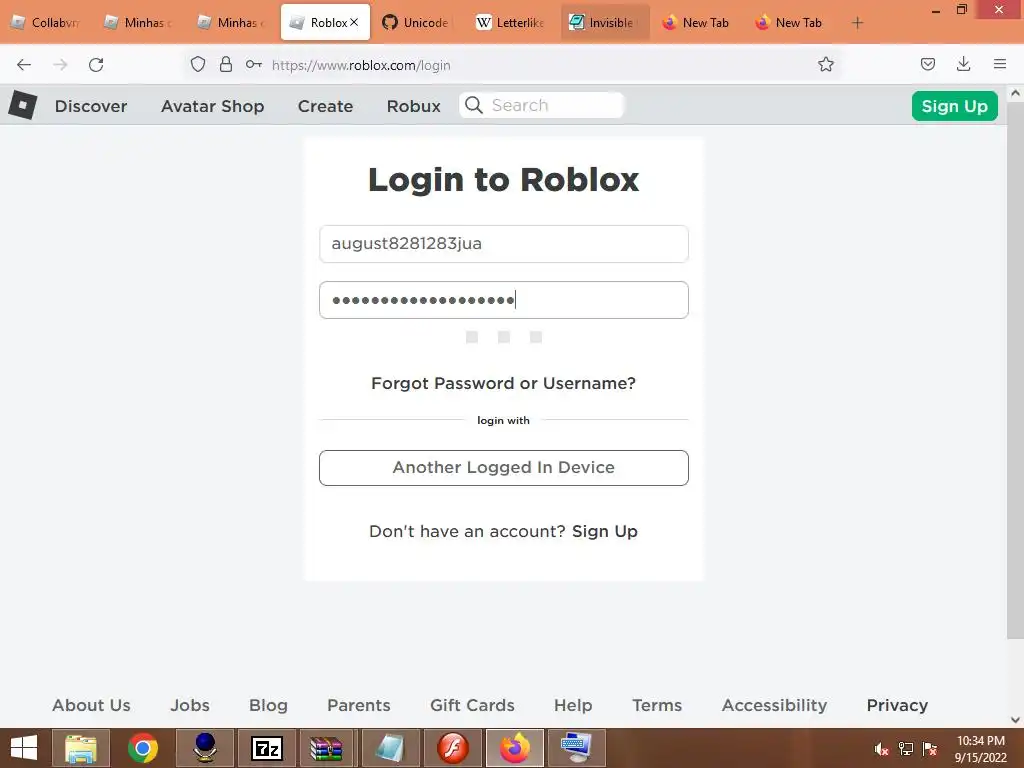This screenshot has height=768, width=1024.
Task: Open the Jobs footer link
Action: tap(190, 705)
